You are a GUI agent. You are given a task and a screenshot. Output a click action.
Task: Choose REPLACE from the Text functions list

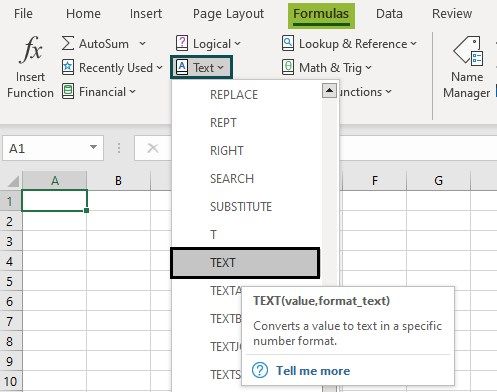247,95
